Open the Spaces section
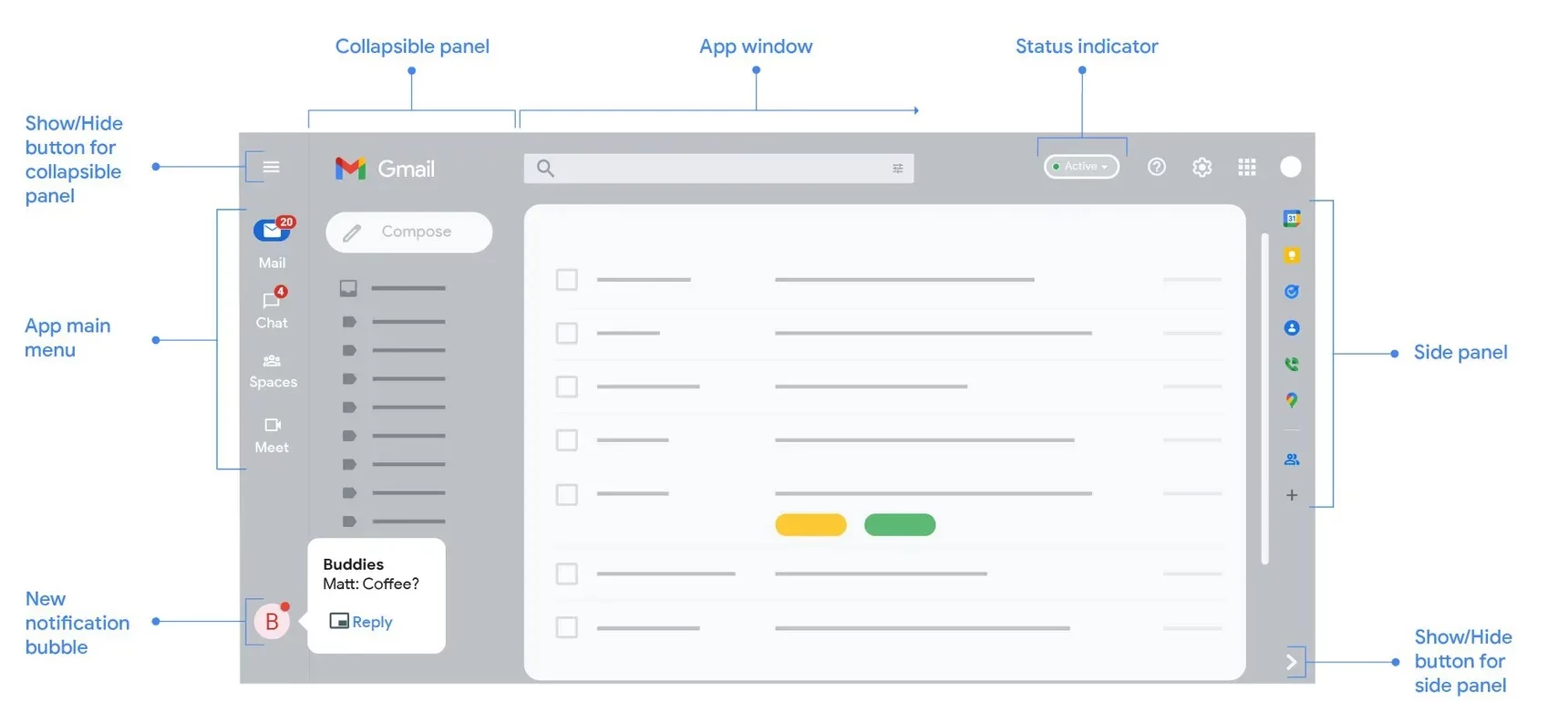The height and width of the screenshot is (723, 1568). [x=273, y=370]
